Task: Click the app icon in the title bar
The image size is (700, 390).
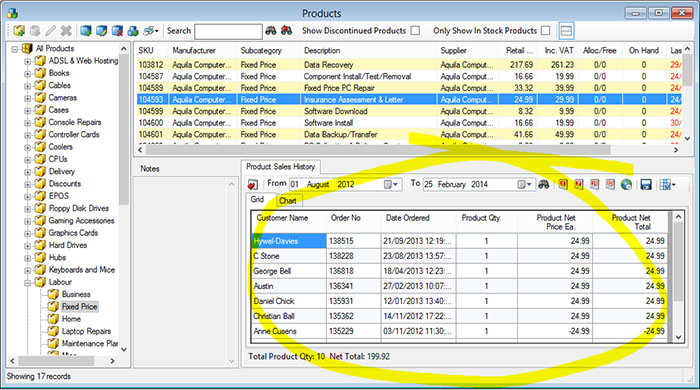Action: point(12,13)
